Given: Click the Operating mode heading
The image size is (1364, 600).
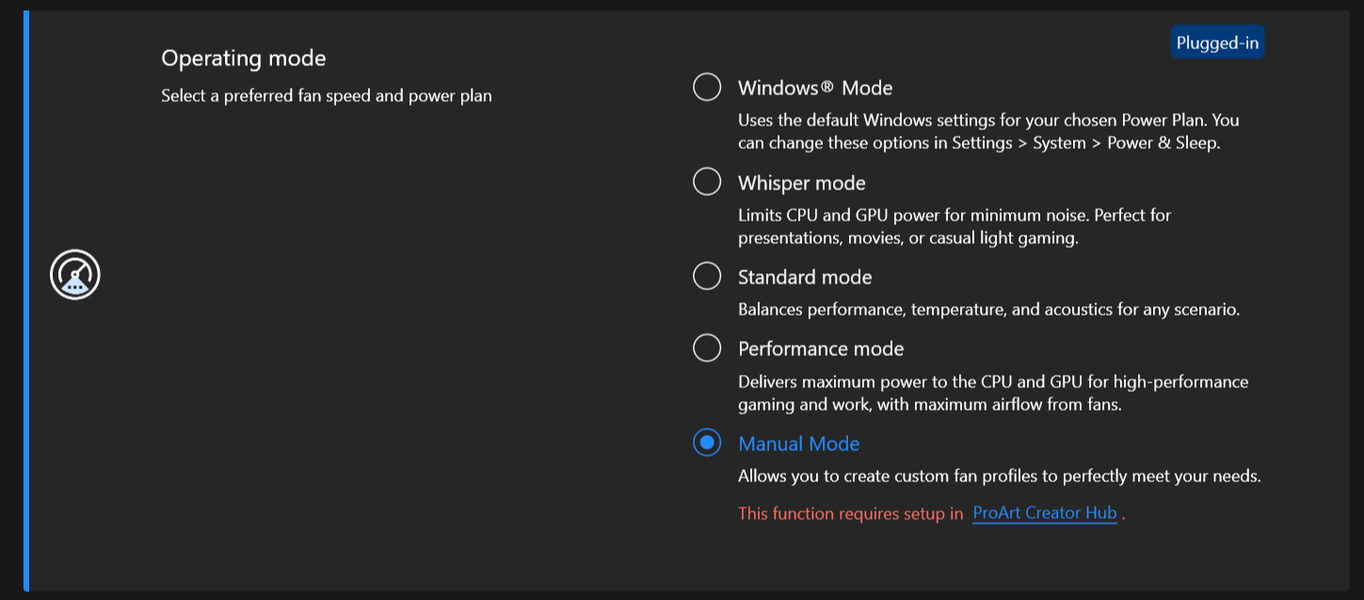Looking at the screenshot, I should tap(243, 58).
